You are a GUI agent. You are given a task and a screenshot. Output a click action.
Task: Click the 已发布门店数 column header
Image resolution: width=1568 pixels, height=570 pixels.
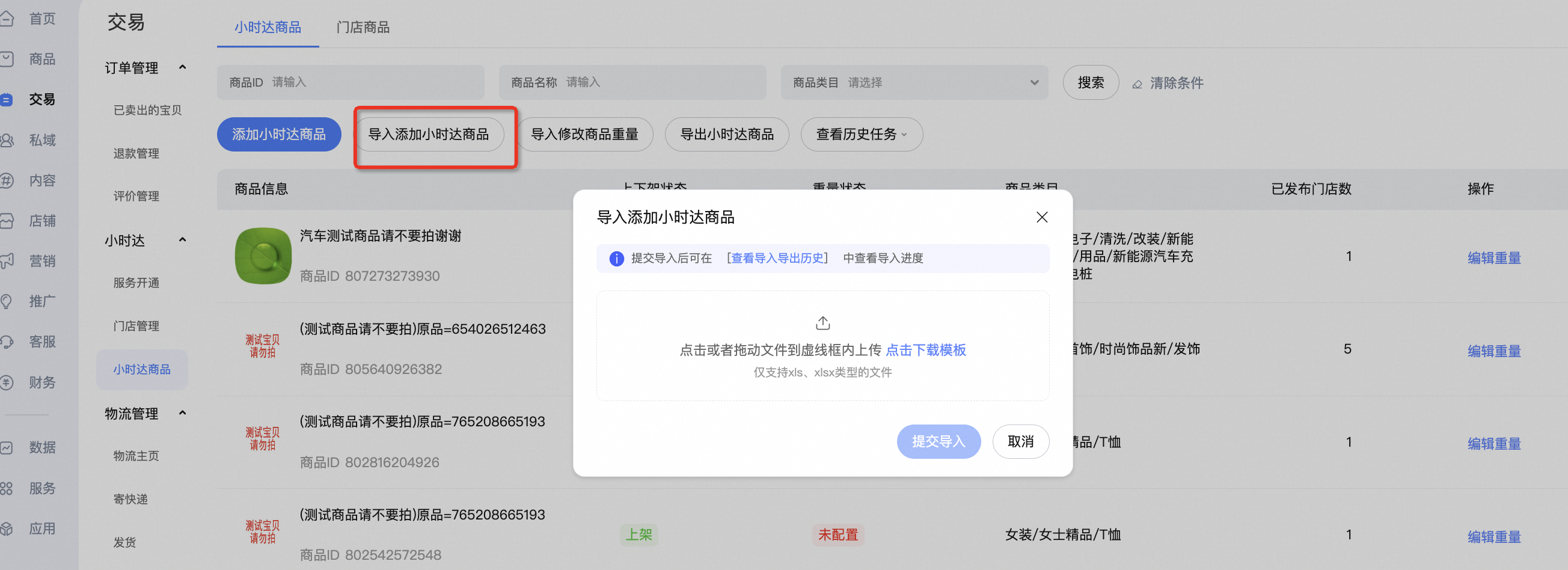(x=1311, y=189)
